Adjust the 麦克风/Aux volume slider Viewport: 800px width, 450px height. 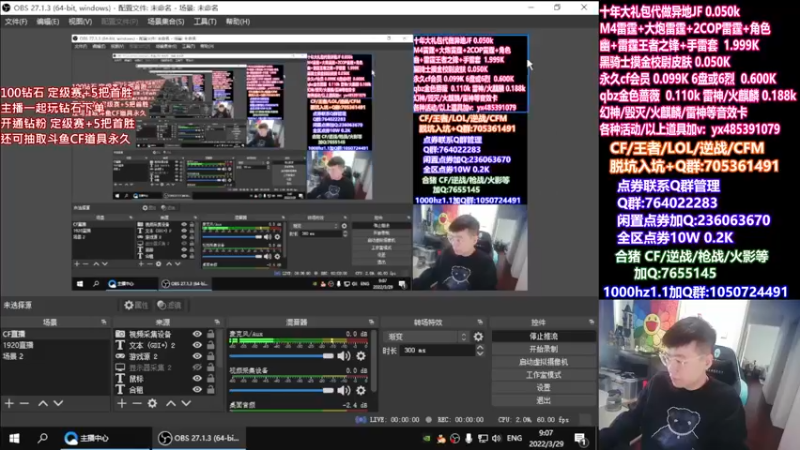282,356
